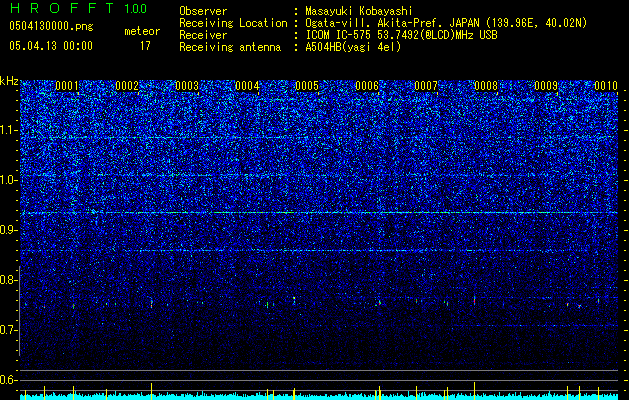Click the 0009 minute marker
Image resolution: width=629 pixels, height=400 pixels.
click(546, 86)
